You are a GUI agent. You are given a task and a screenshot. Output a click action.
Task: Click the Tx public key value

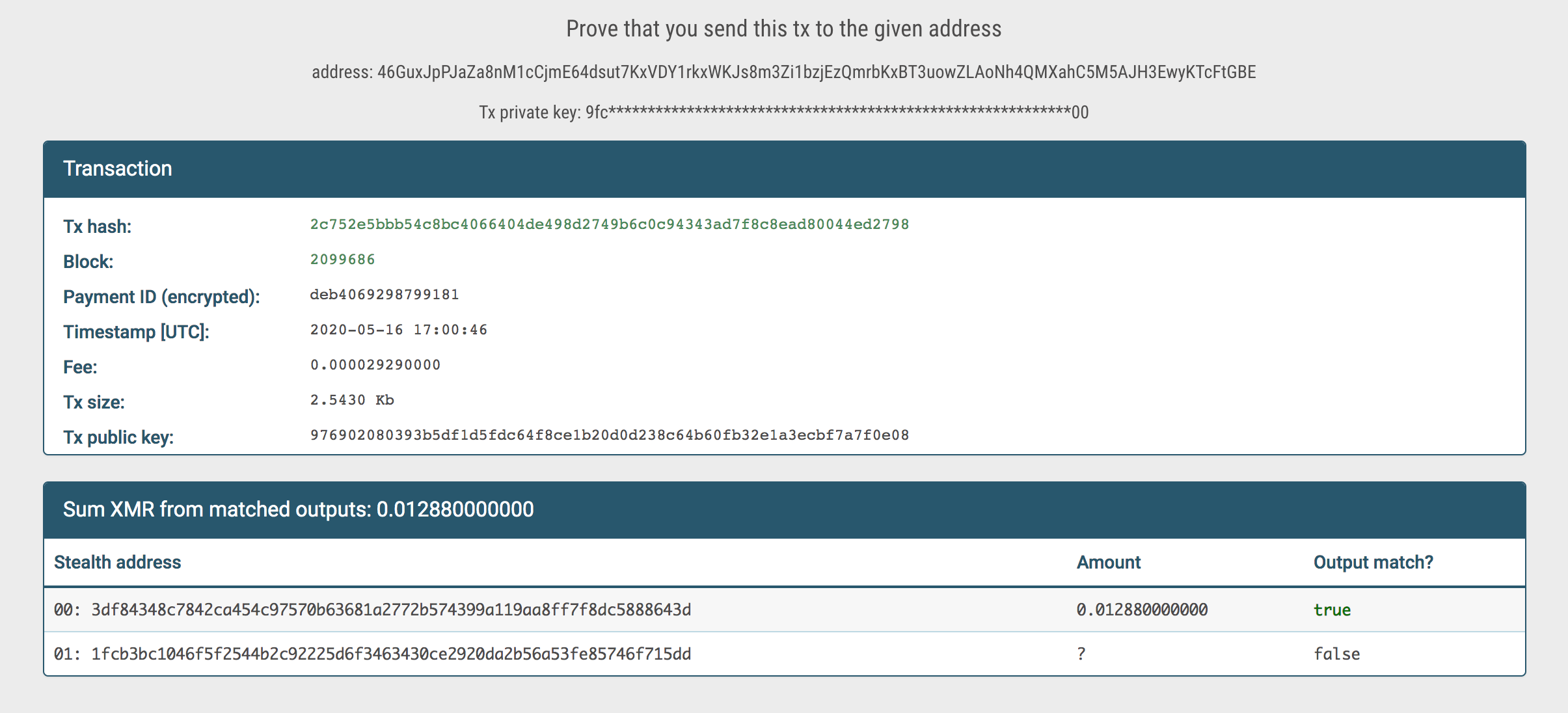tap(609, 435)
